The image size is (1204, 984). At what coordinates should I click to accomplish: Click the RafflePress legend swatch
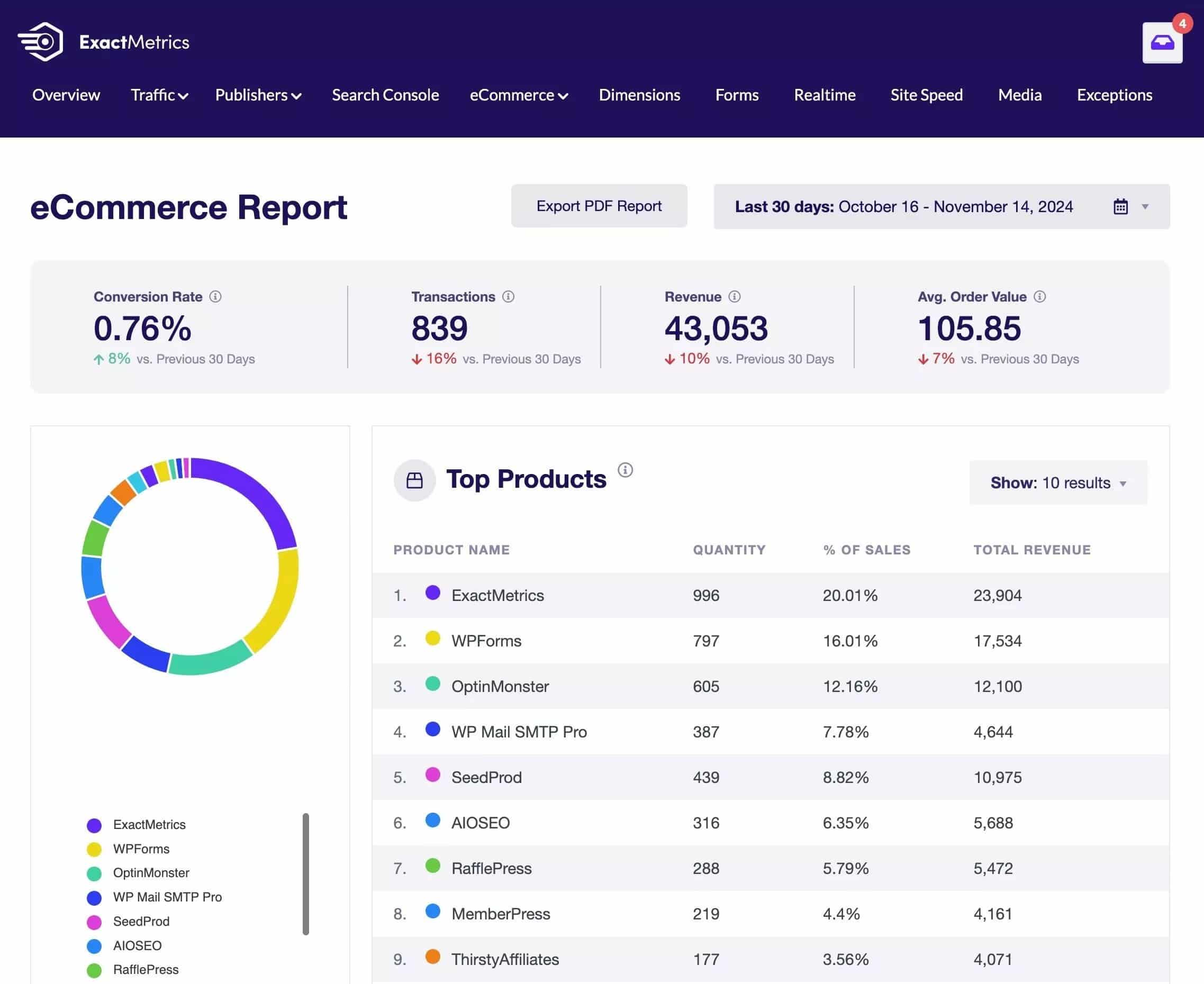click(x=94, y=970)
